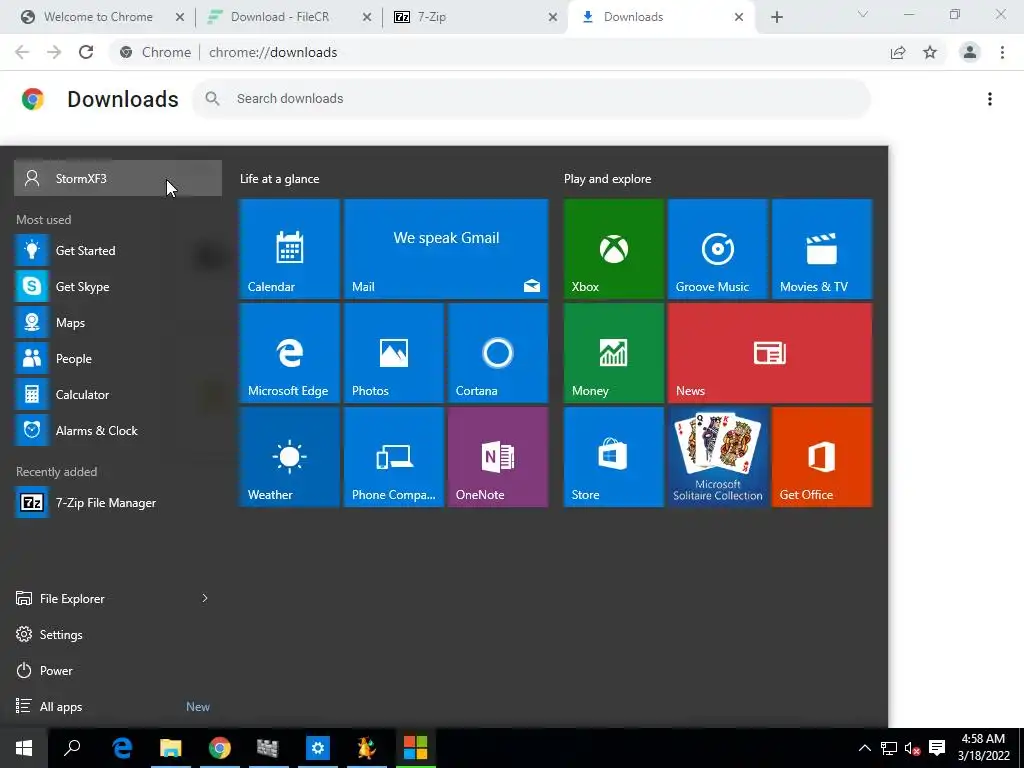The height and width of the screenshot is (768, 1024).
Task: Open the Weather tile
Action: (289, 456)
